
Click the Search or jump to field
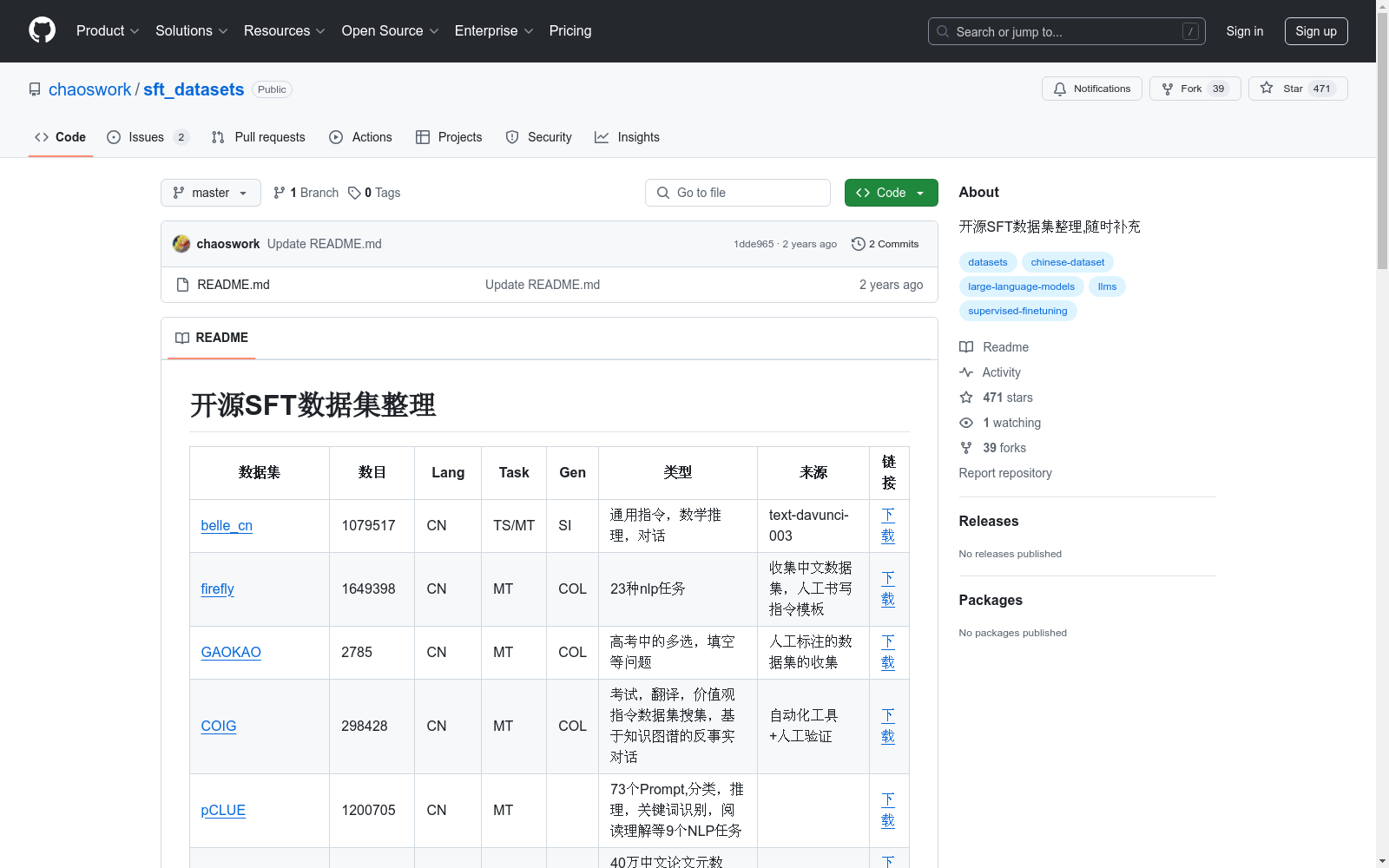1067,31
